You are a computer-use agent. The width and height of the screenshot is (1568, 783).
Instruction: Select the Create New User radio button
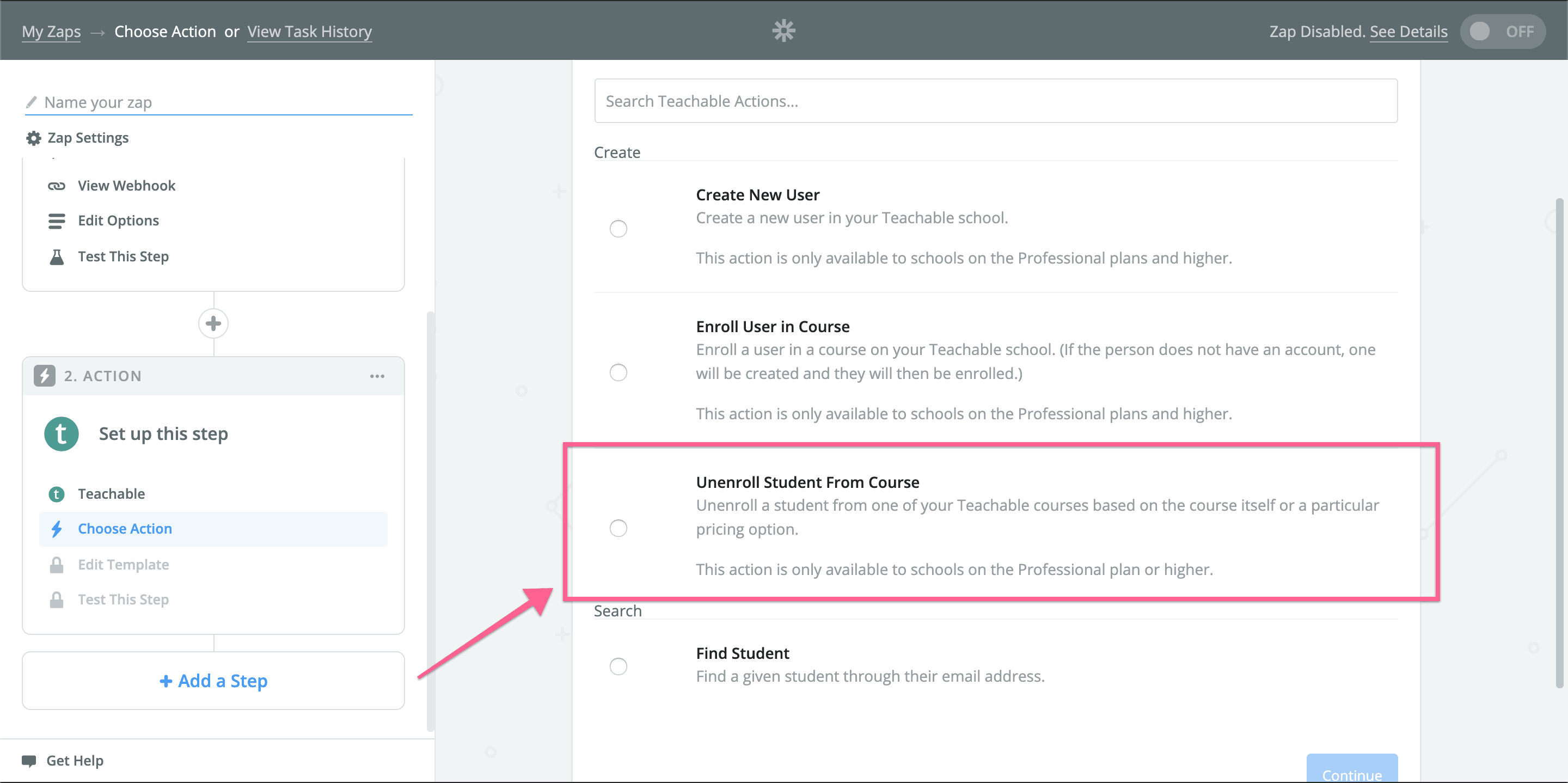[618, 228]
